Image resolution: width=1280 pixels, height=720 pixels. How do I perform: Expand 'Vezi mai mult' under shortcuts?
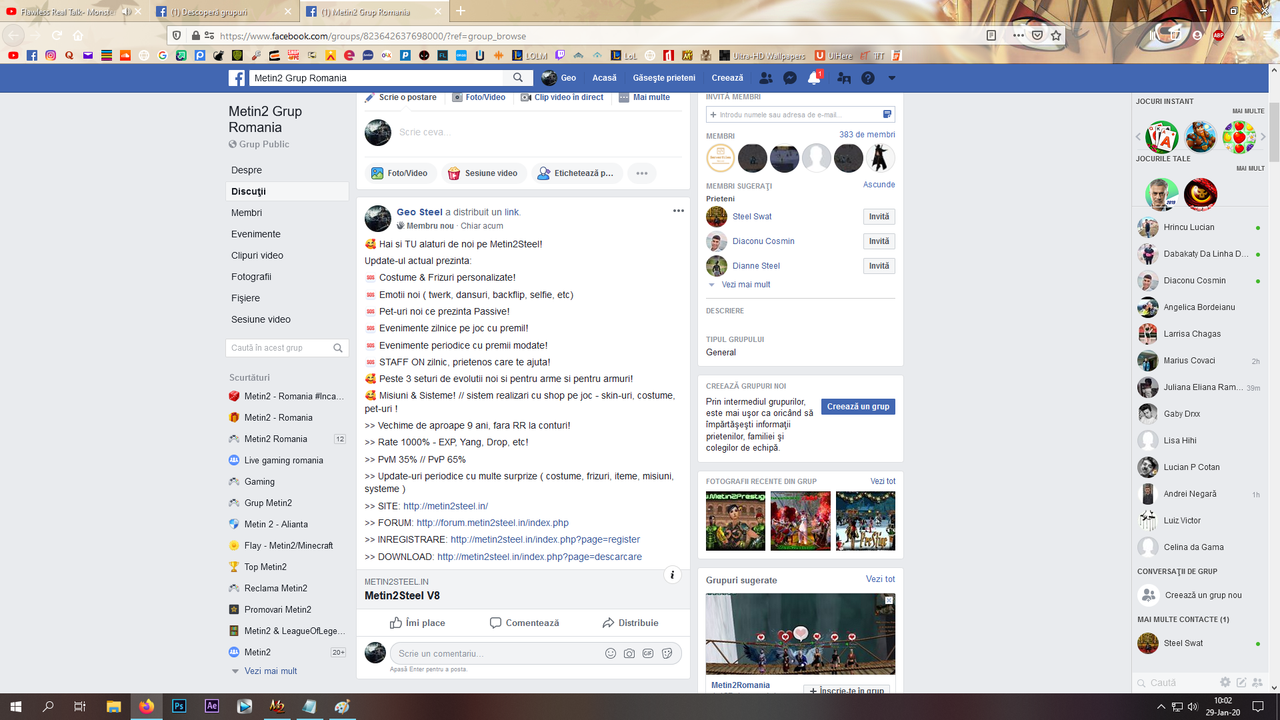pos(271,671)
